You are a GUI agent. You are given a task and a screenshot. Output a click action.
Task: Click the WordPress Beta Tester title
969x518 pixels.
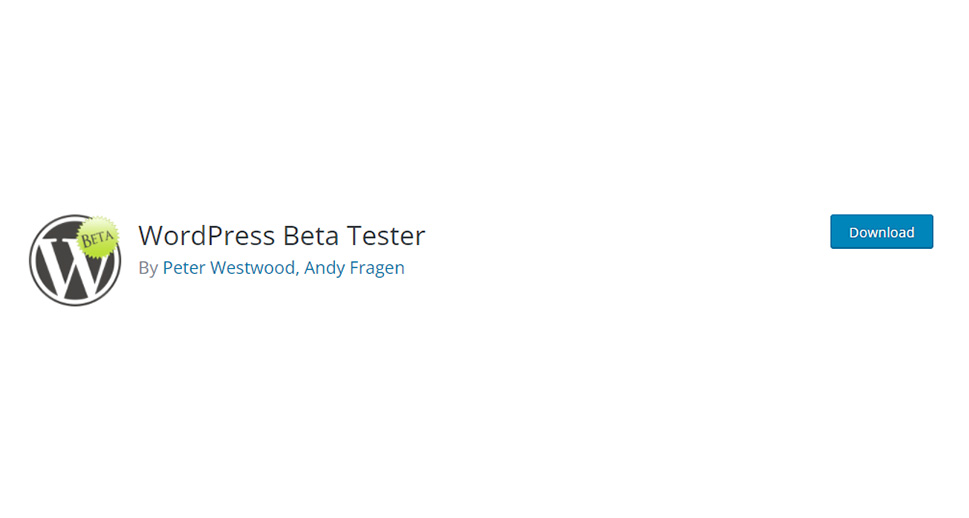[282, 236]
